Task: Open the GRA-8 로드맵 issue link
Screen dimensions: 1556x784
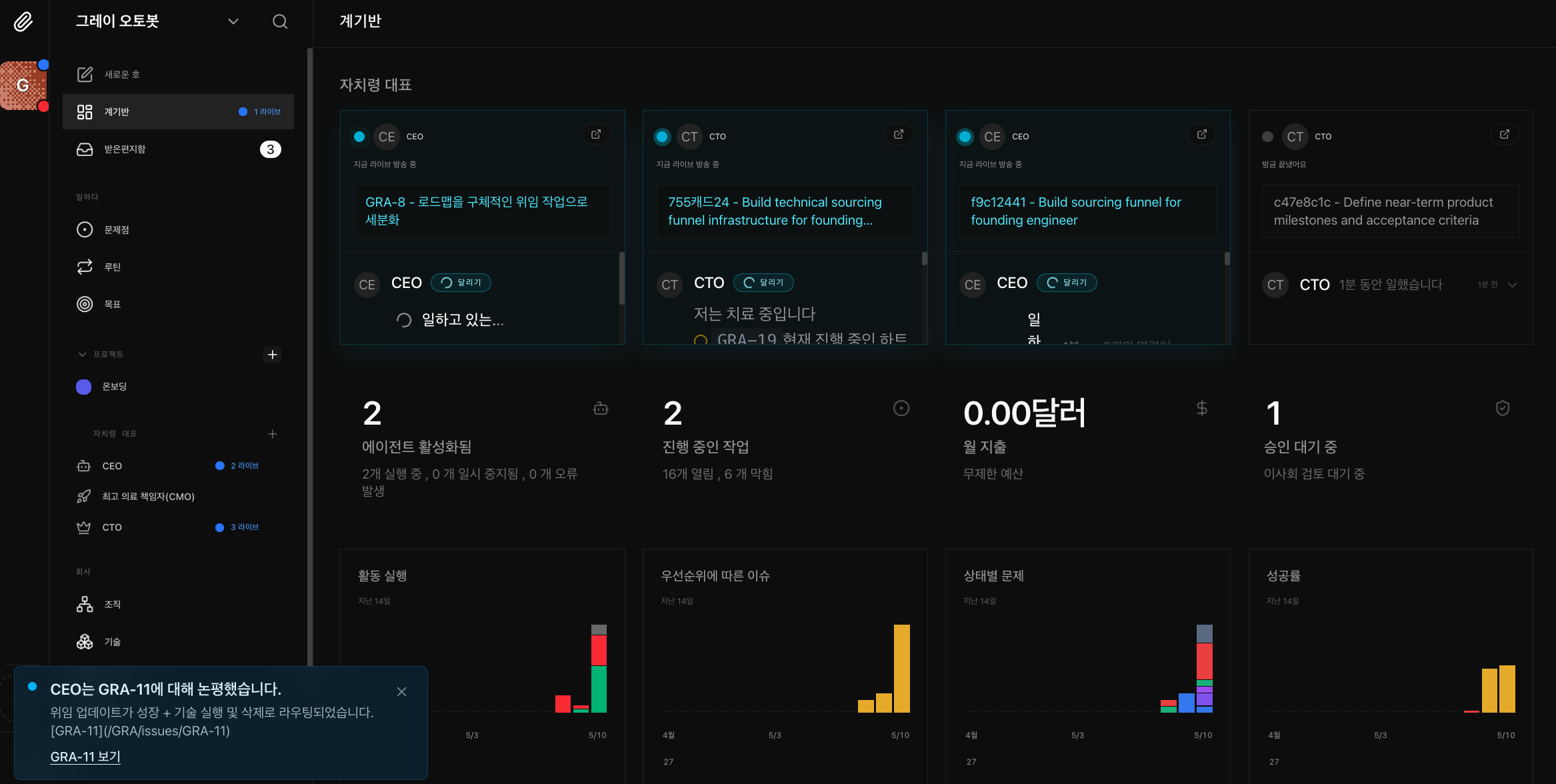Action: tap(482, 211)
